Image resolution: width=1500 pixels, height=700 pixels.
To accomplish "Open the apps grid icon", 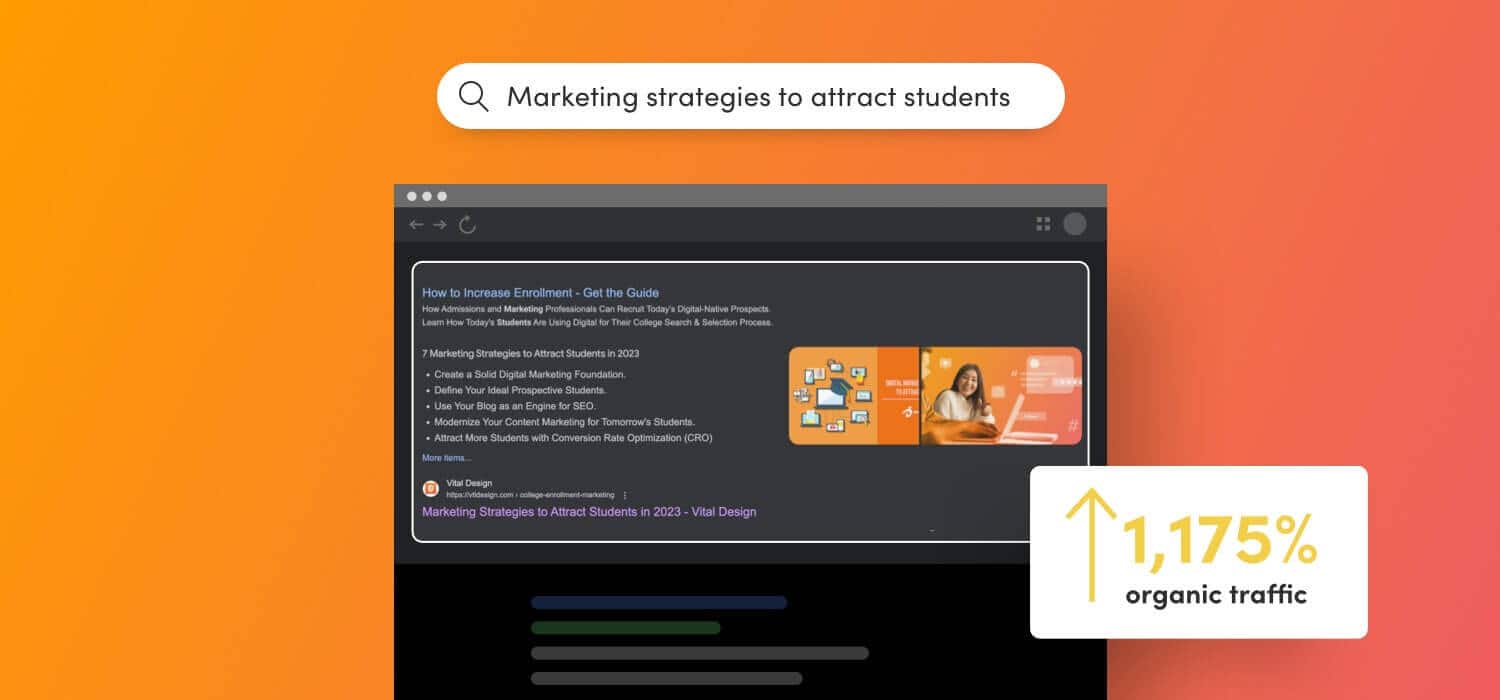I will [x=1043, y=224].
